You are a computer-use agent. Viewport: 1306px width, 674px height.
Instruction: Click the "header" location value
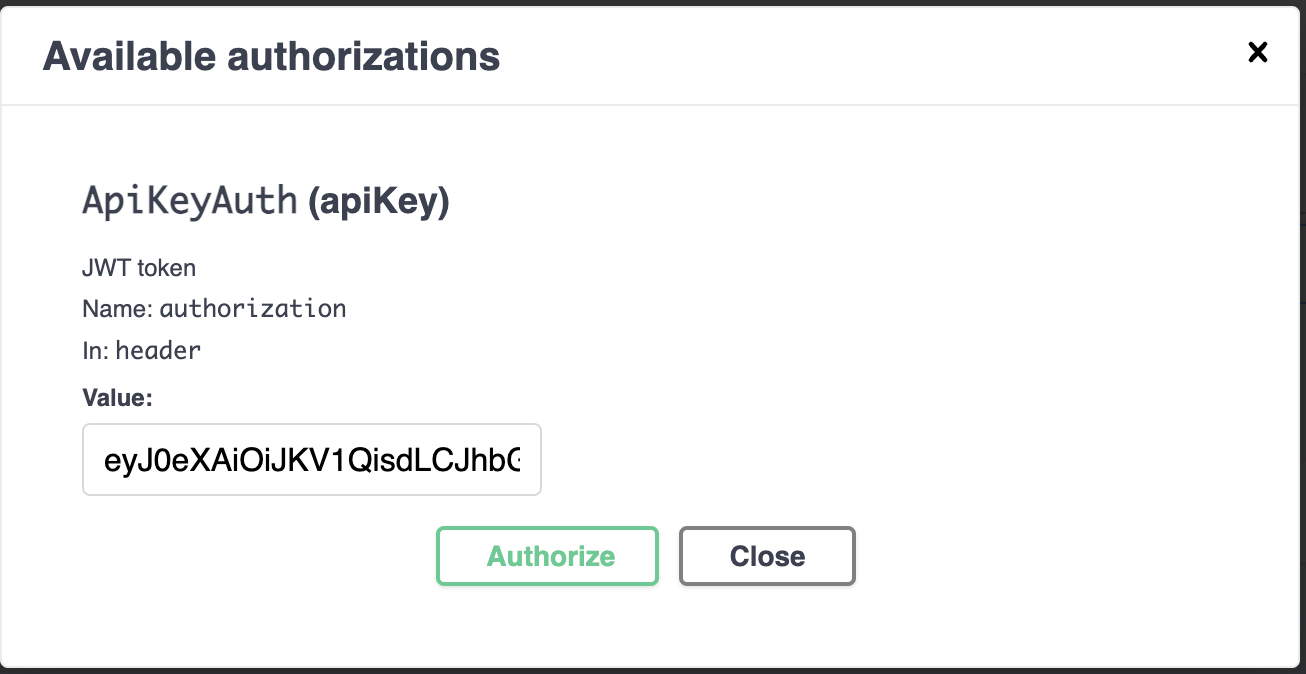tap(158, 350)
